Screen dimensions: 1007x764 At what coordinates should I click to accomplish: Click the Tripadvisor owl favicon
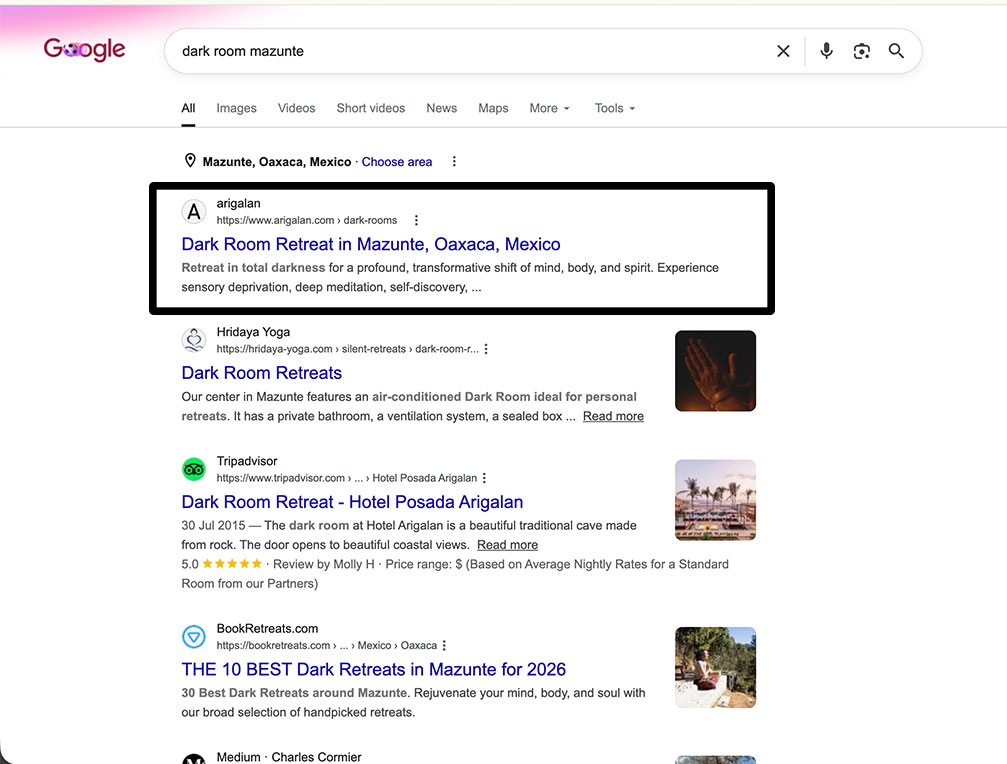pyautogui.click(x=194, y=469)
